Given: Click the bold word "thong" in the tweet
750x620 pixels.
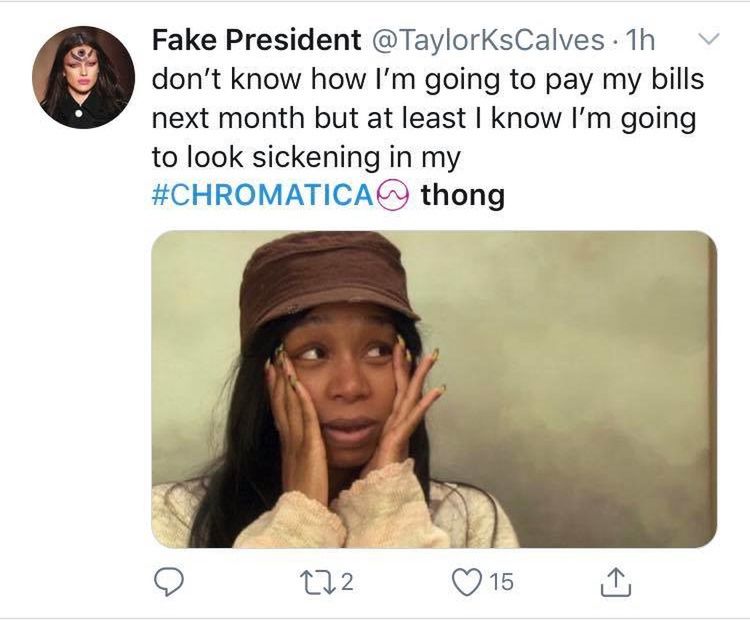Looking at the screenshot, I should (x=462, y=195).
